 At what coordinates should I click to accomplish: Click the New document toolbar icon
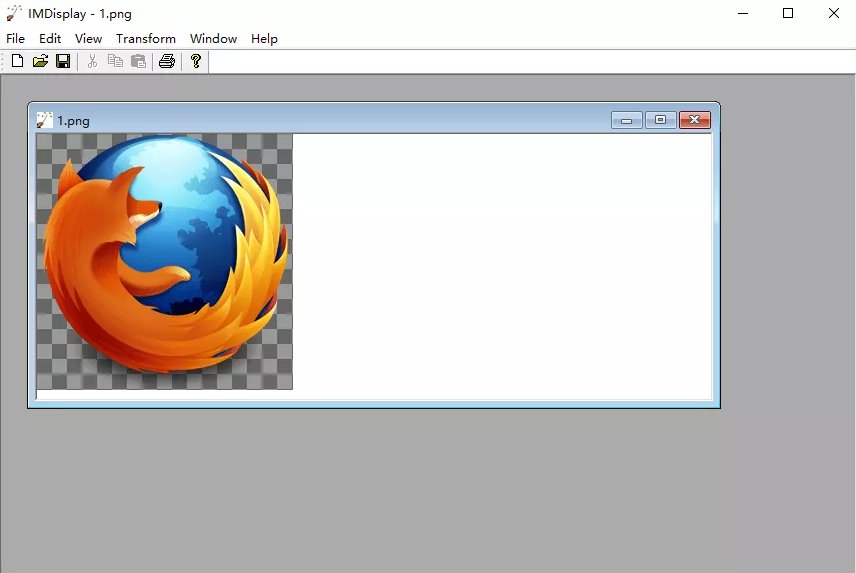point(17,61)
